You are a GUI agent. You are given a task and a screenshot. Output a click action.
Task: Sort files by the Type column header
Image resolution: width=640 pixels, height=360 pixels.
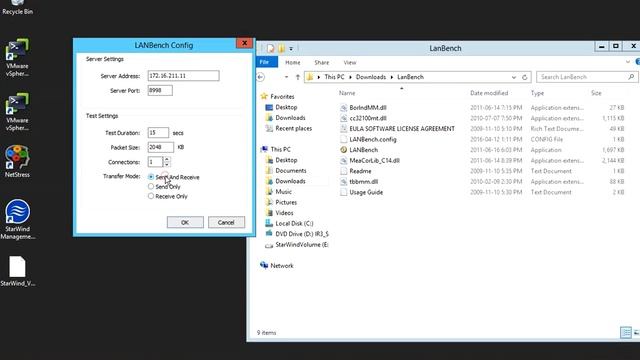click(x=537, y=93)
